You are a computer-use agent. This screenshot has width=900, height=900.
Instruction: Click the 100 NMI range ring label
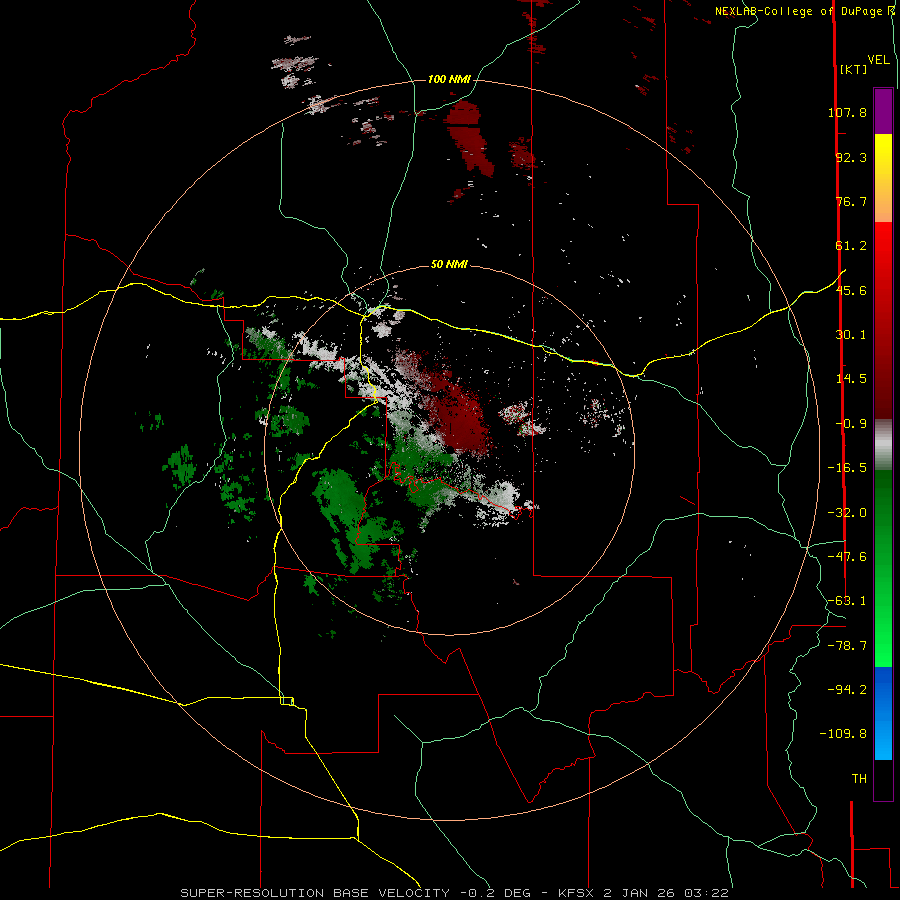tap(449, 79)
